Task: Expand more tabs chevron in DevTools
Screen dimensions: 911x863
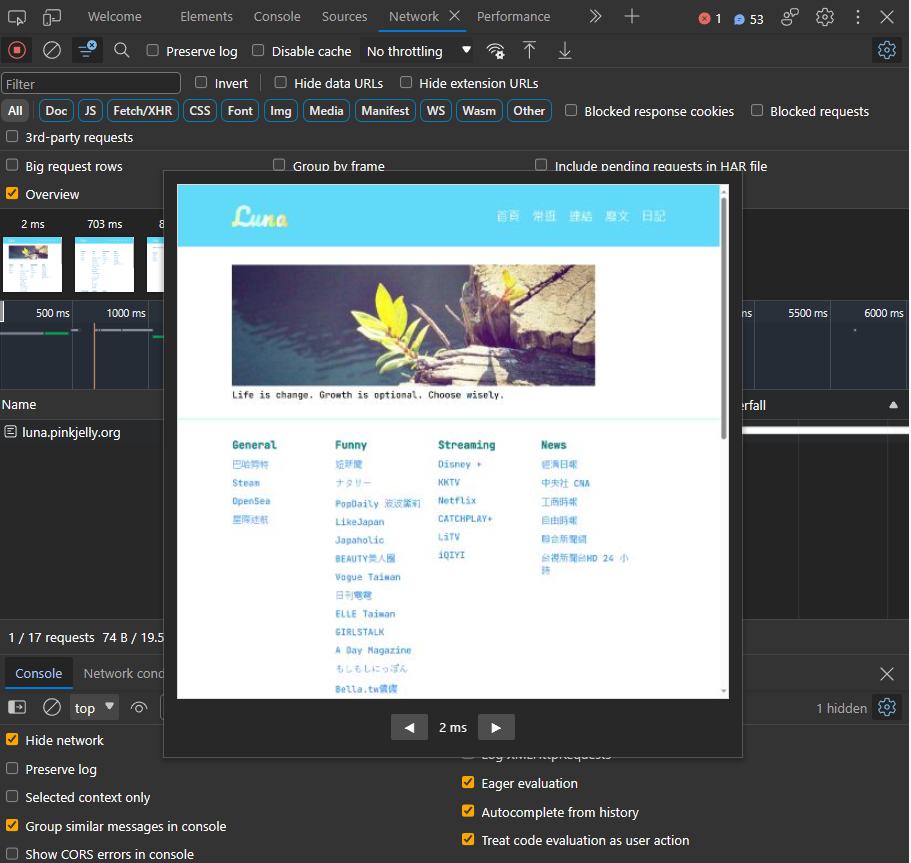Action: pos(595,17)
